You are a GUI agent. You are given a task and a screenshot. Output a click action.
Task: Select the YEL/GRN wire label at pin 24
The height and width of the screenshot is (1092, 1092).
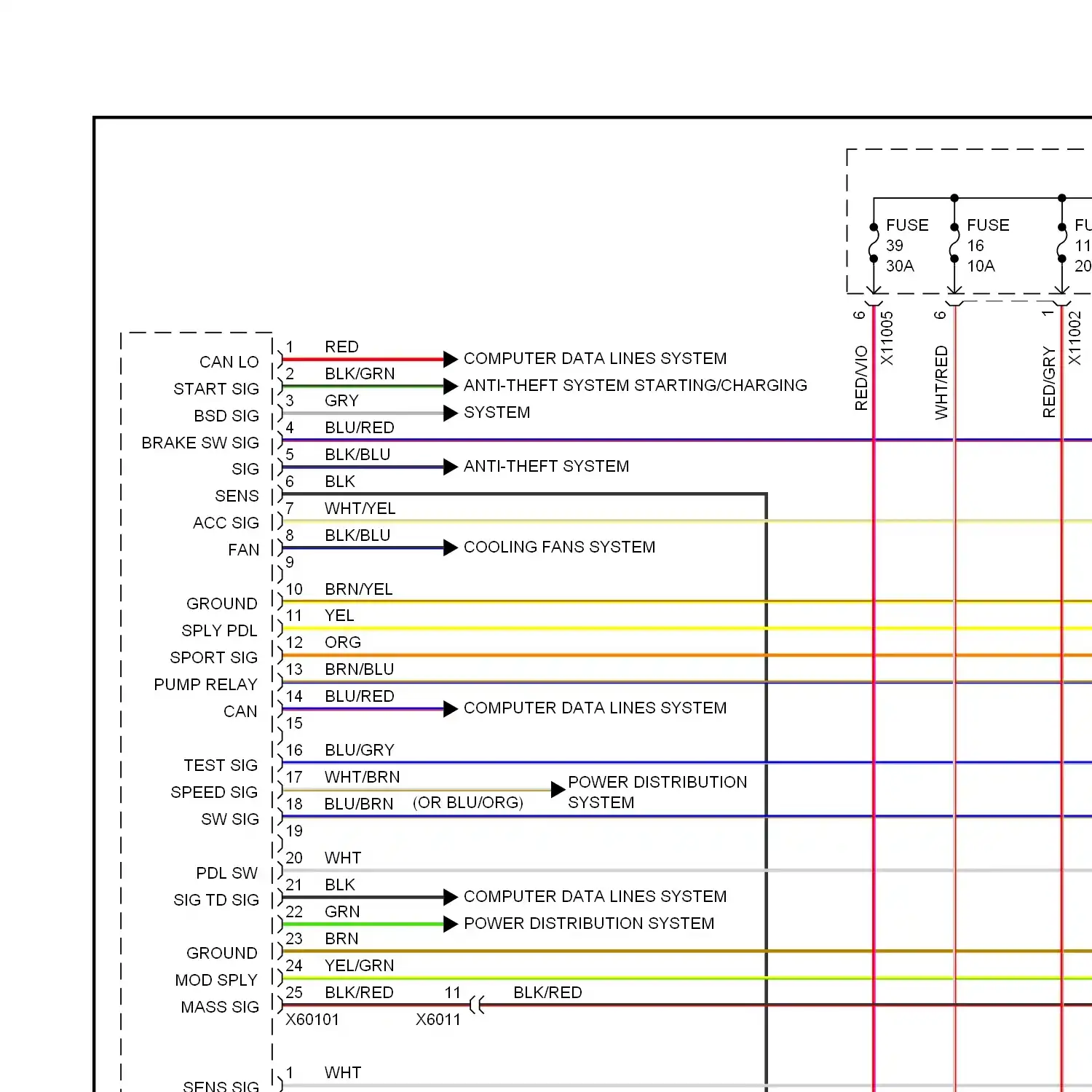(x=360, y=965)
